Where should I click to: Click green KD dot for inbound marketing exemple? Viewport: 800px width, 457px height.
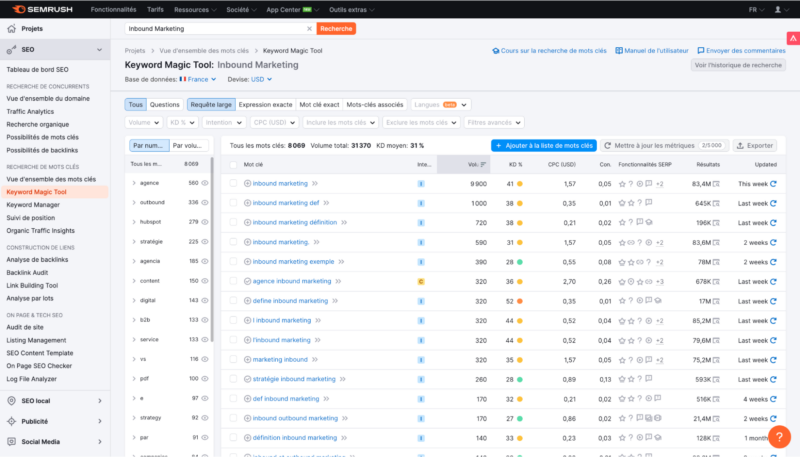click(x=519, y=262)
